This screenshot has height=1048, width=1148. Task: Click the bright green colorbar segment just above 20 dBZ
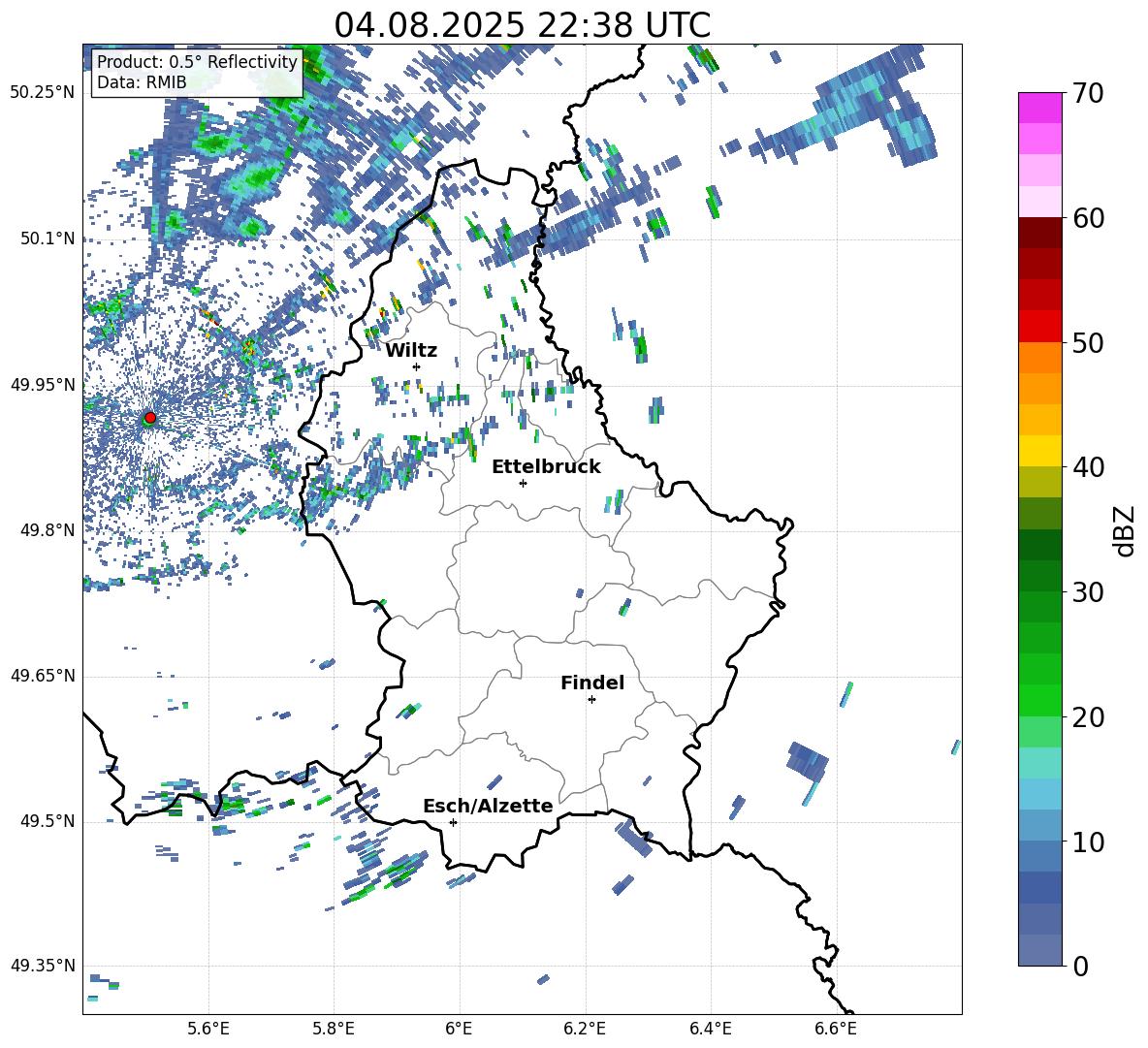(1039, 700)
